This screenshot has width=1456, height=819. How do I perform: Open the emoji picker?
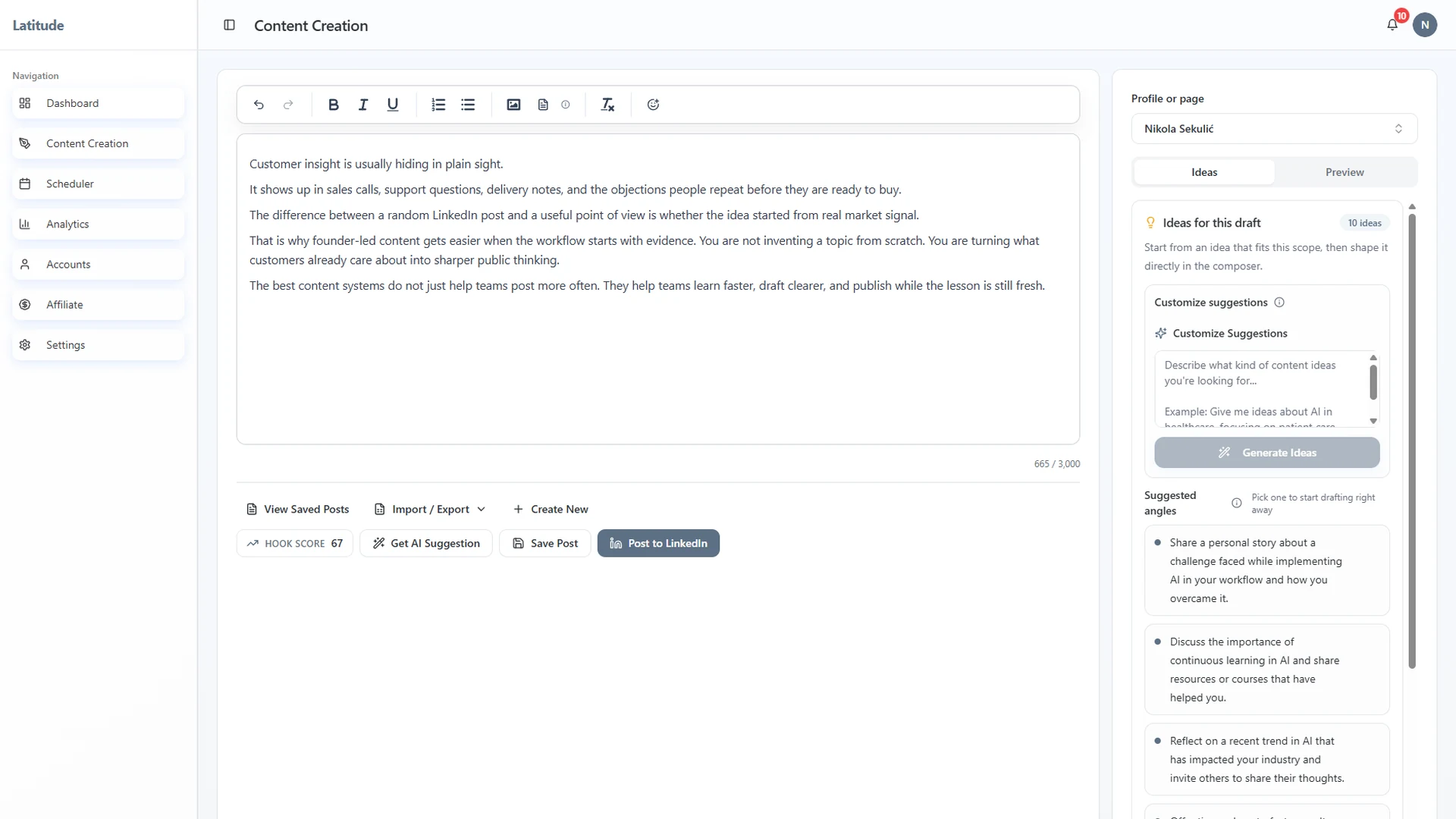click(653, 105)
